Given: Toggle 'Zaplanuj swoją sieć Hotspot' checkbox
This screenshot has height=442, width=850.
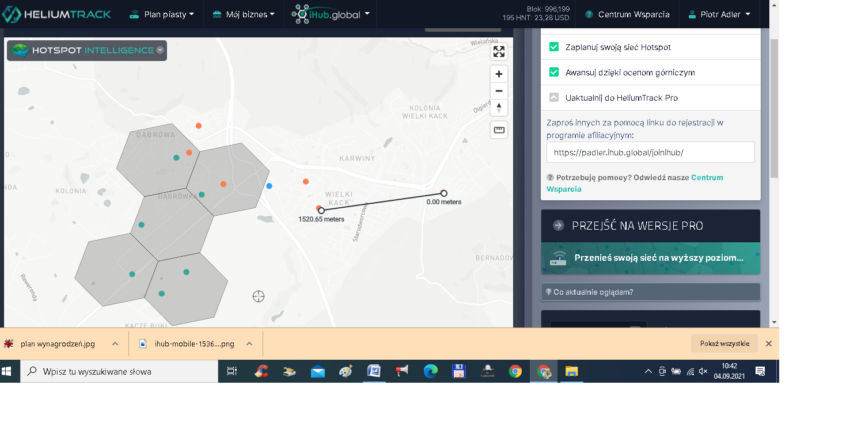Looking at the screenshot, I should point(554,47).
